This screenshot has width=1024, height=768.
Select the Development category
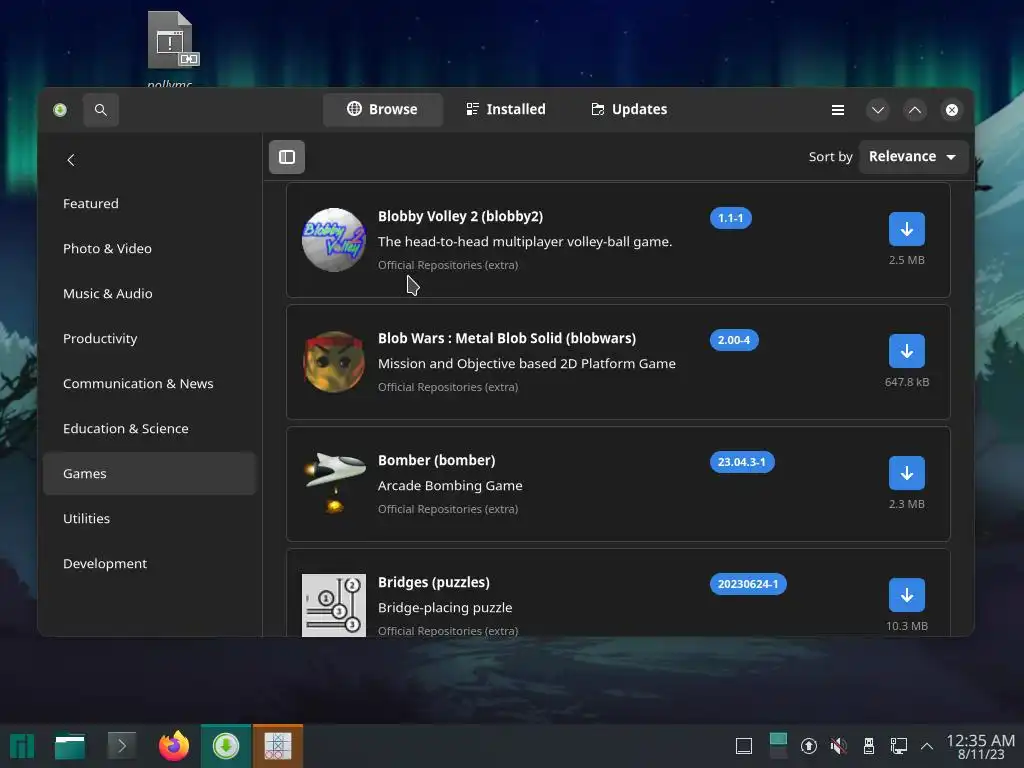point(150,564)
